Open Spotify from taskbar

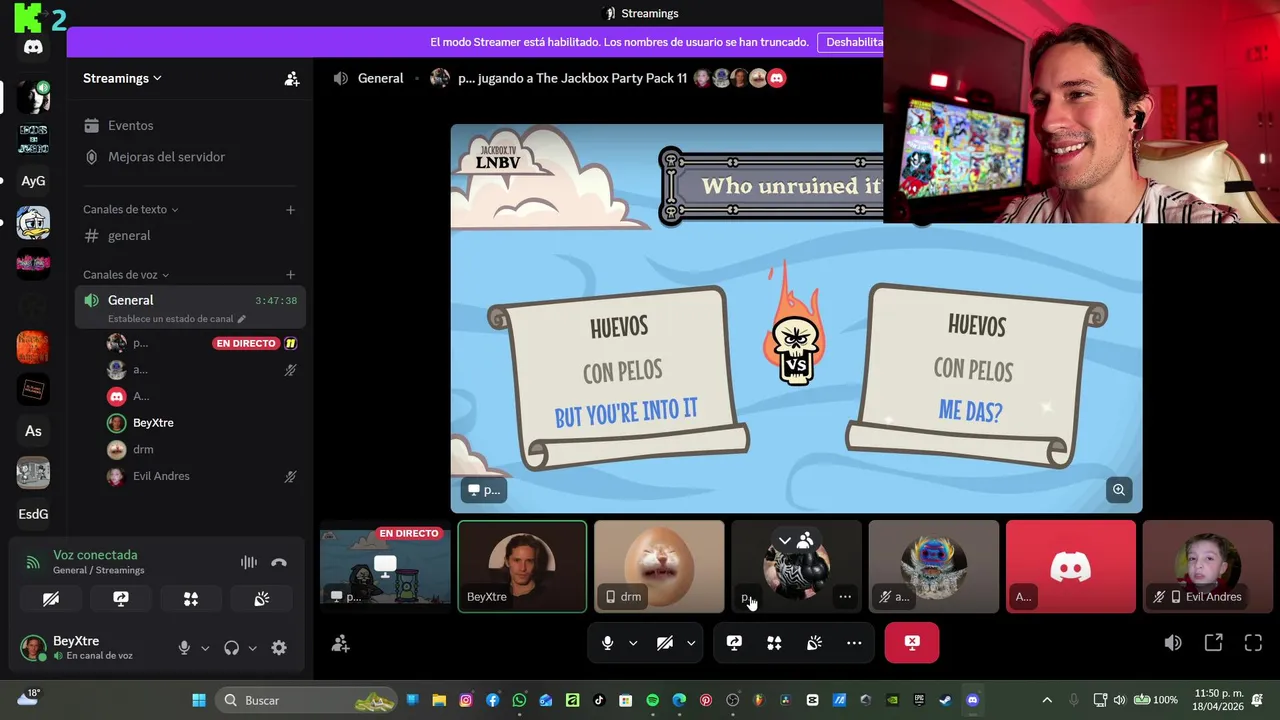pos(652,700)
